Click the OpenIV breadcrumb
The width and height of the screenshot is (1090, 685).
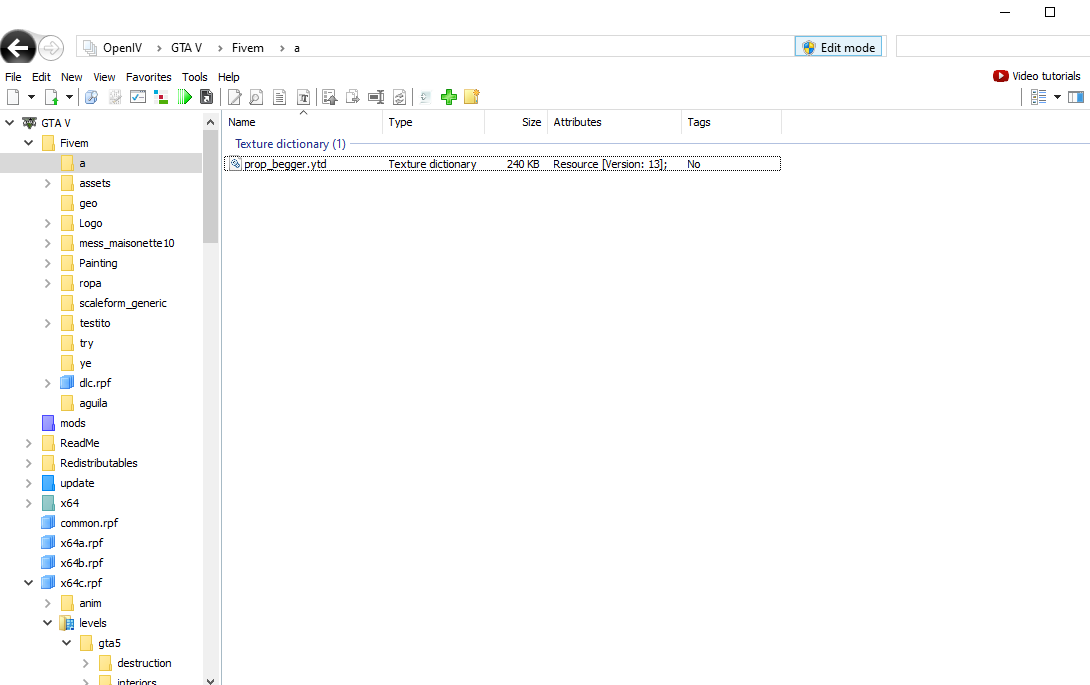coord(122,48)
